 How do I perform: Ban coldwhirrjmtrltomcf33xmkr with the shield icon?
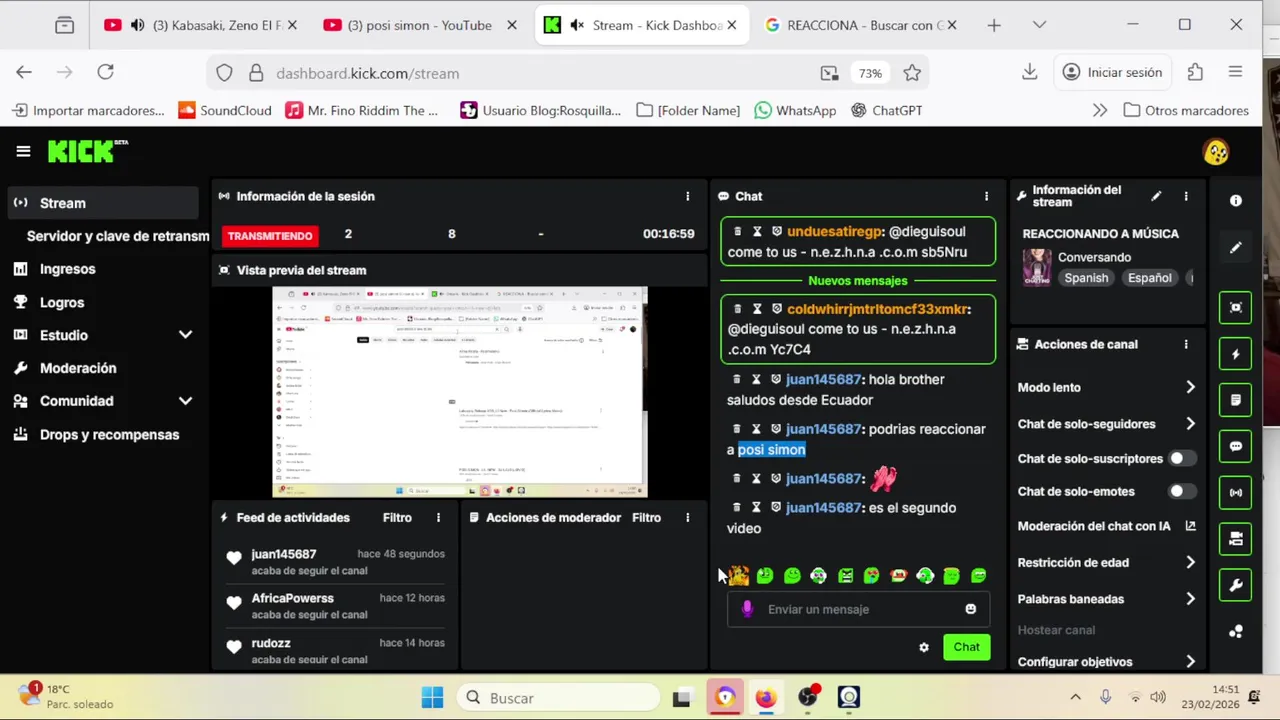(x=776, y=309)
